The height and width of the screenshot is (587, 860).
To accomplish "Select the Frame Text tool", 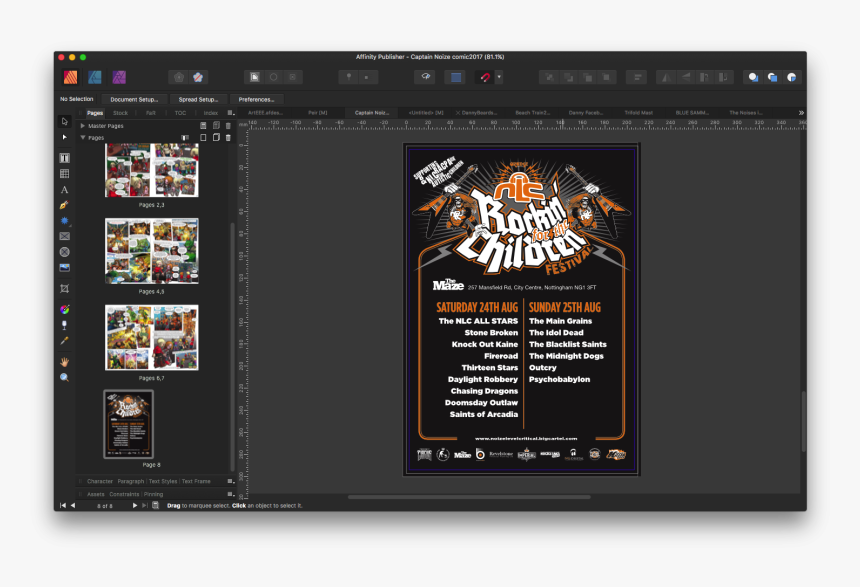I will tap(64, 158).
